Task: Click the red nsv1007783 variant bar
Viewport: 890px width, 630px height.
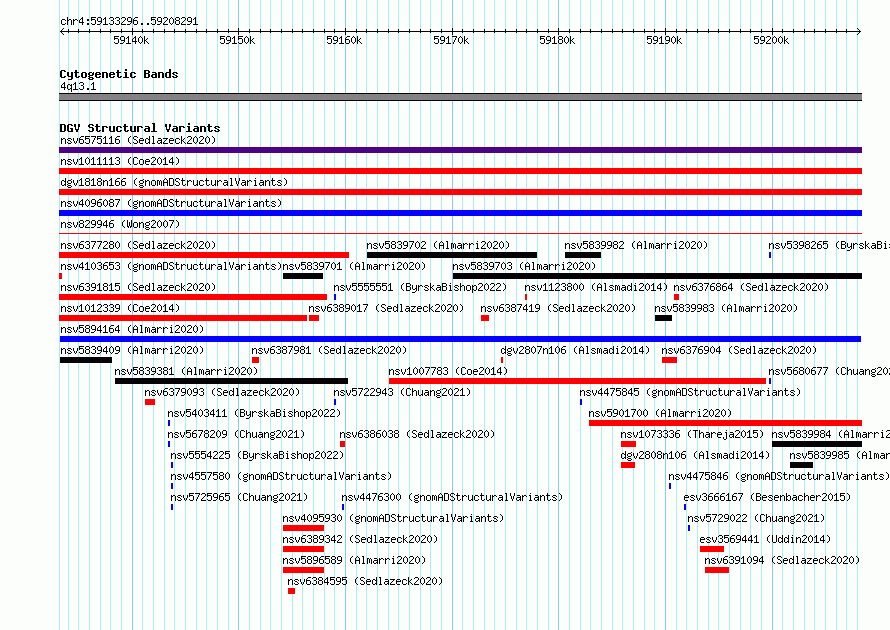Action: tap(577, 381)
